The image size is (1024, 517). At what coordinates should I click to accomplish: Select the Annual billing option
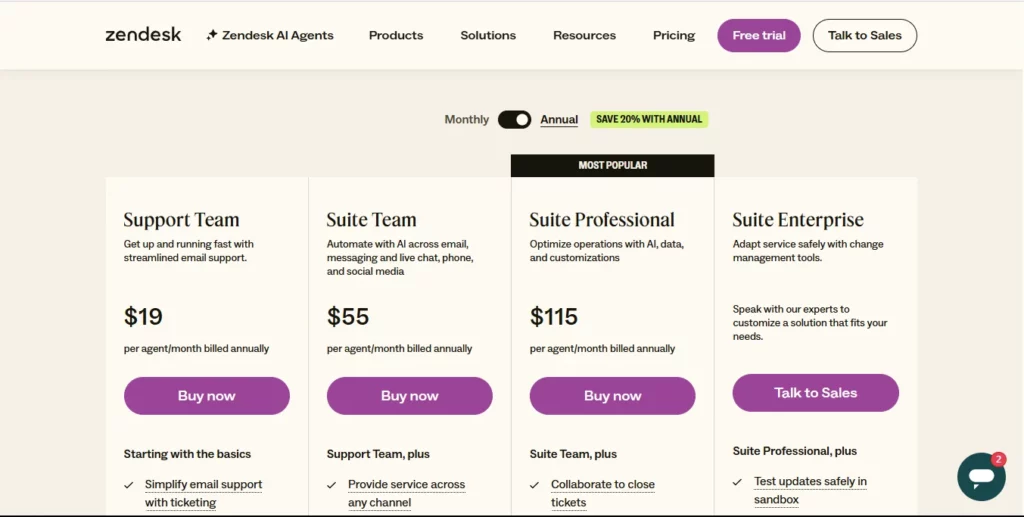559,120
